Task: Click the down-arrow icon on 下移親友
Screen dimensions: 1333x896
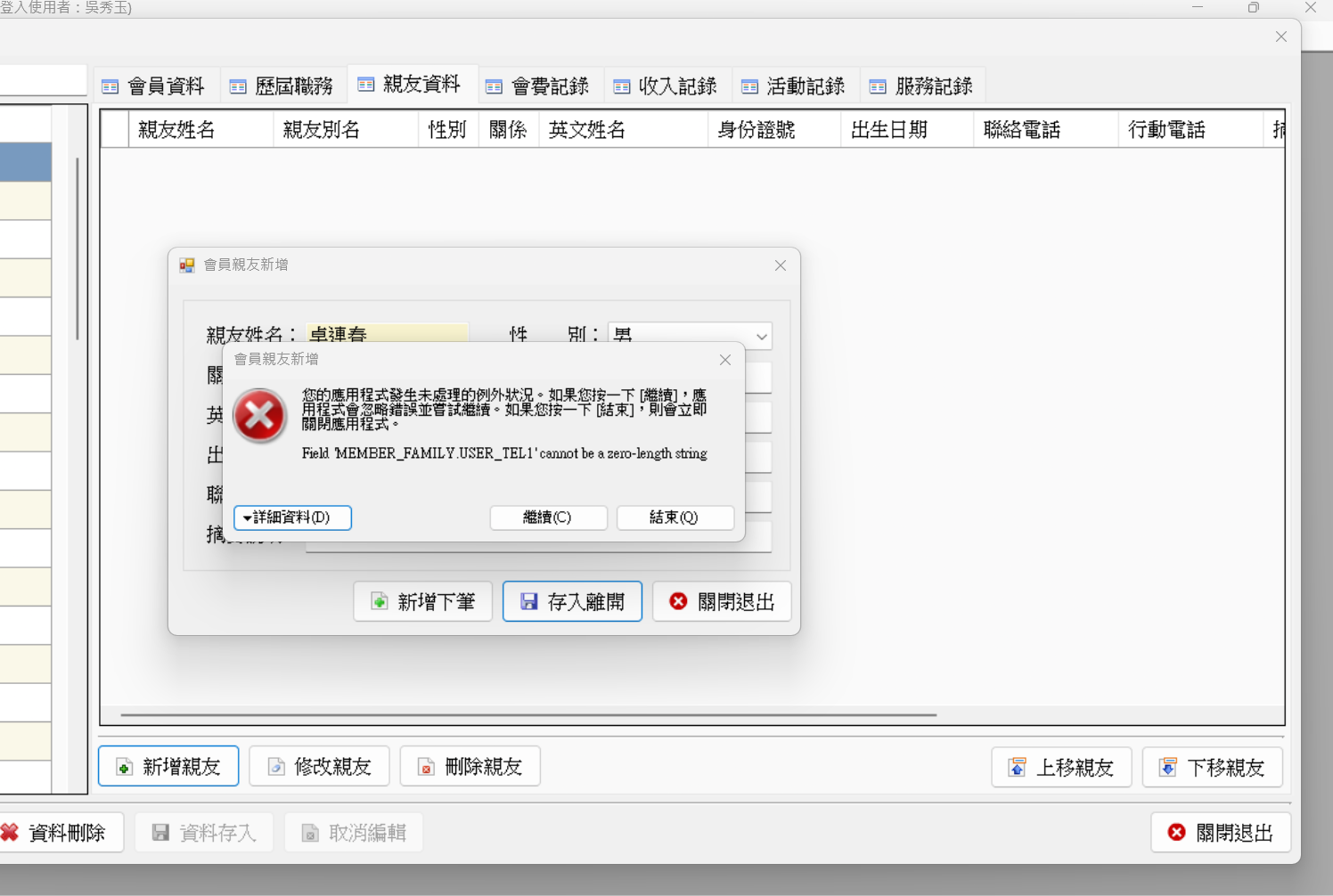Action: [x=1166, y=767]
